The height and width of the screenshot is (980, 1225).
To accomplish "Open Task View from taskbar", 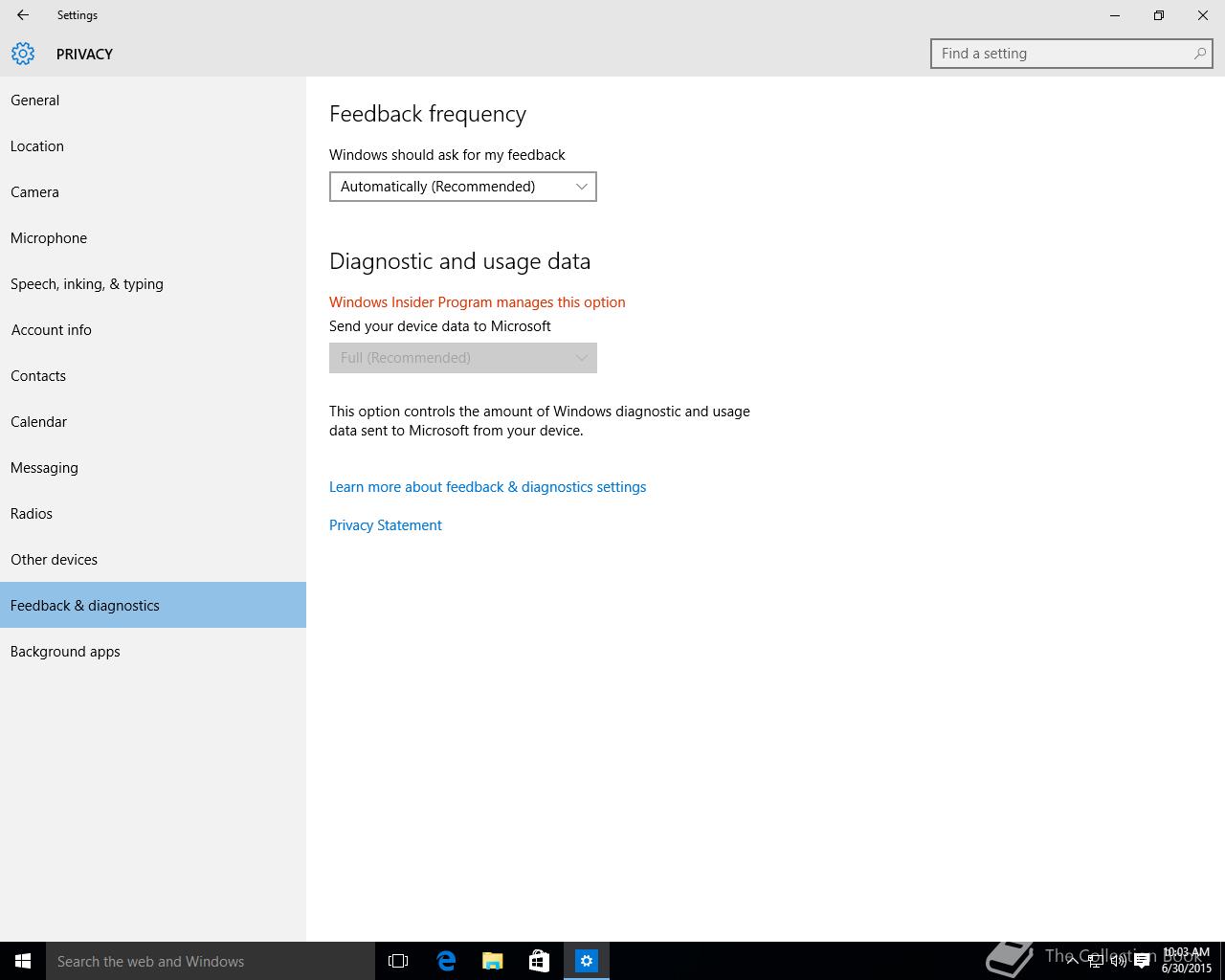I will click(398, 961).
